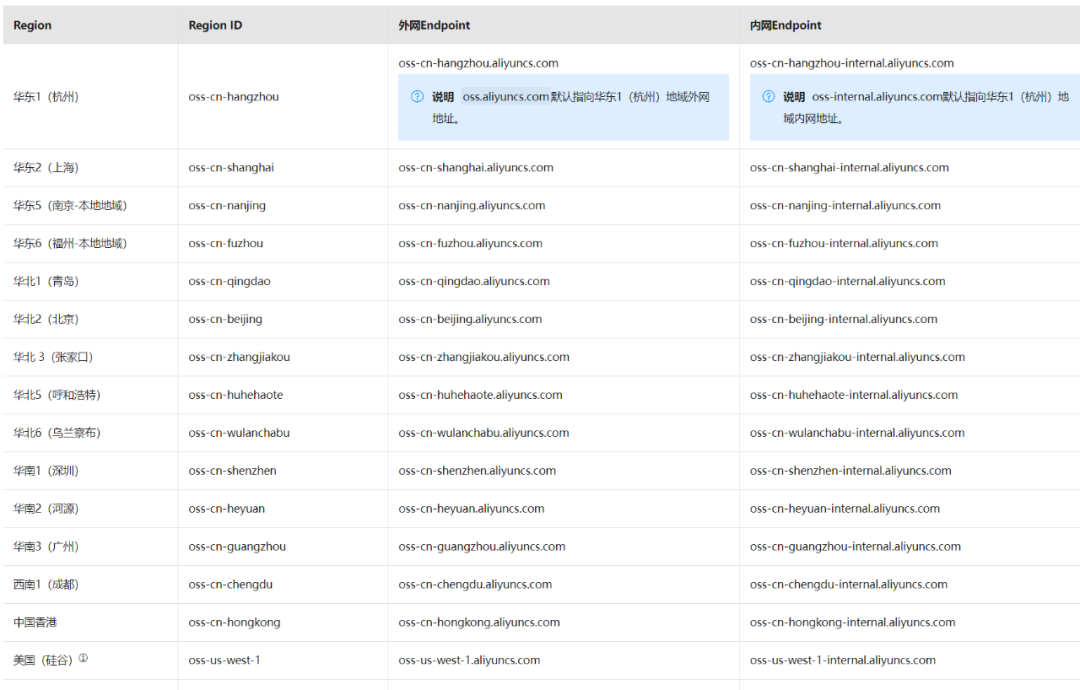The width and height of the screenshot is (1080, 690).
Task: Click the info icon in the 内网Endpoint note
Action: click(x=769, y=96)
